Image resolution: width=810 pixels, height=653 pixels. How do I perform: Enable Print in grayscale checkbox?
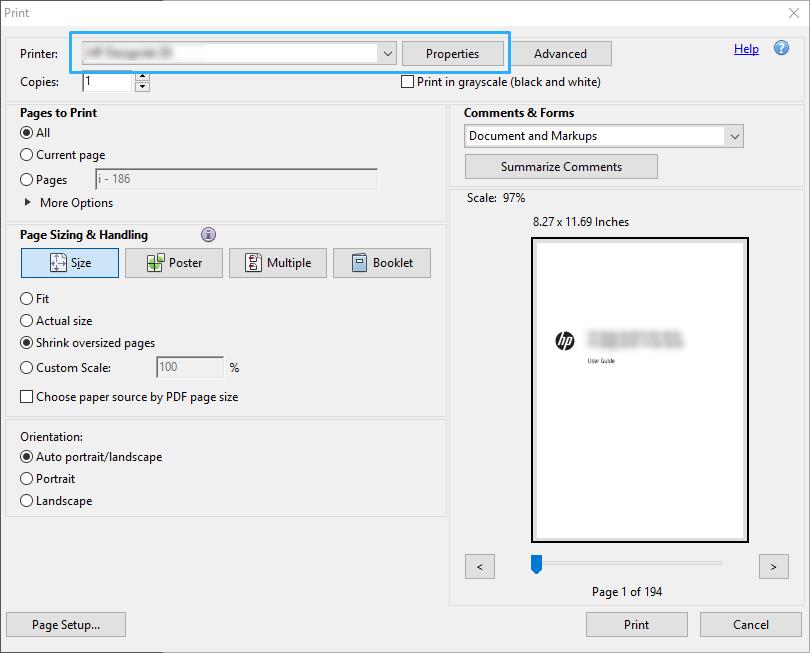[408, 82]
